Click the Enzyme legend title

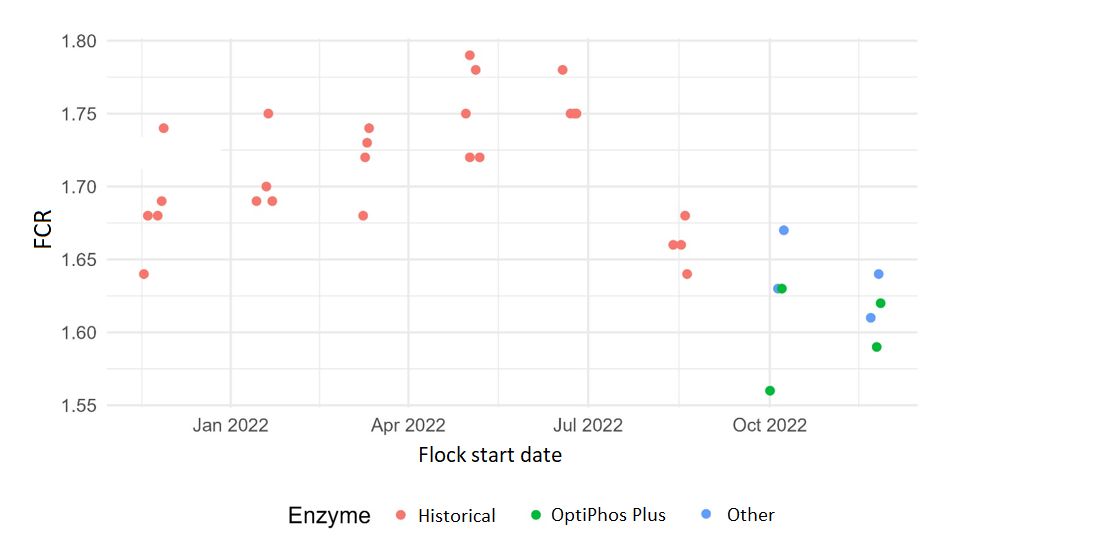[329, 516]
